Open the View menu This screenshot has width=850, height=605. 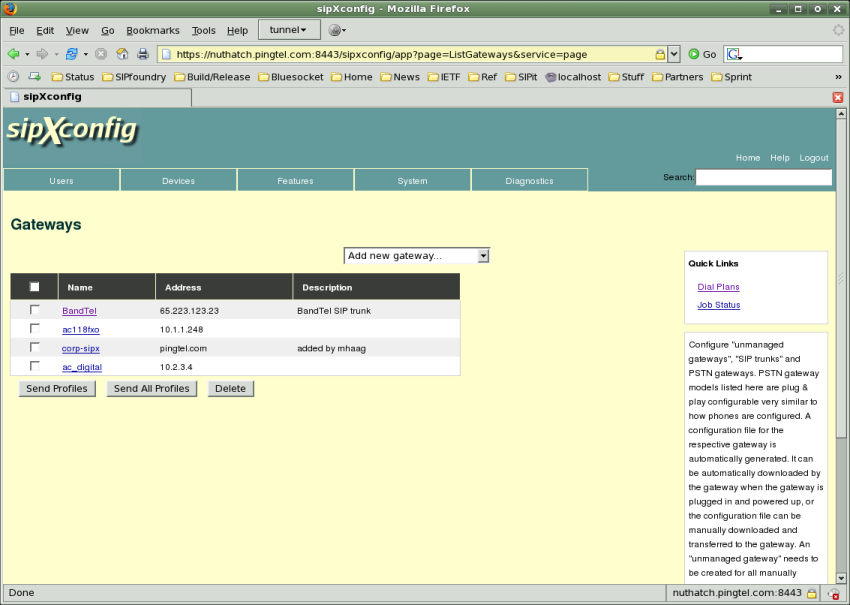point(77,30)
